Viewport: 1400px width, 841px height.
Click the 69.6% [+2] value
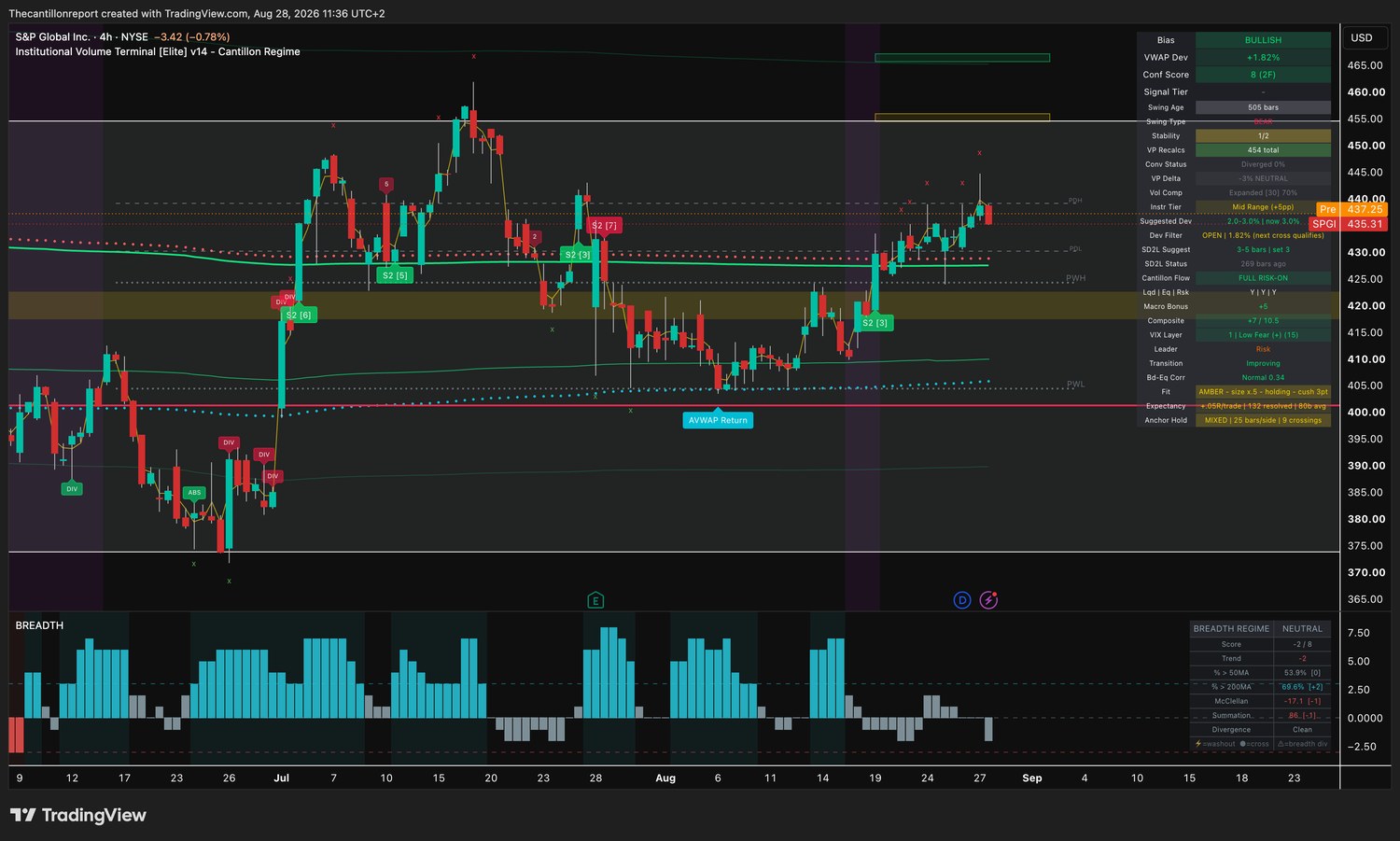tap(1302, 687)
